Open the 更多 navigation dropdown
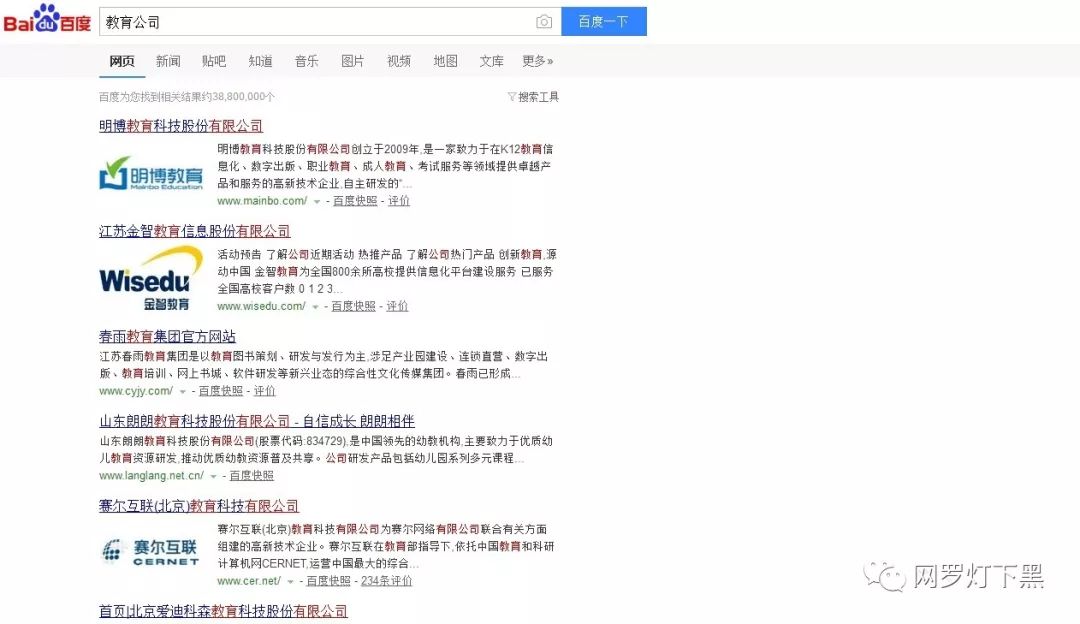1080x624 pixels. tap(537, 60)
